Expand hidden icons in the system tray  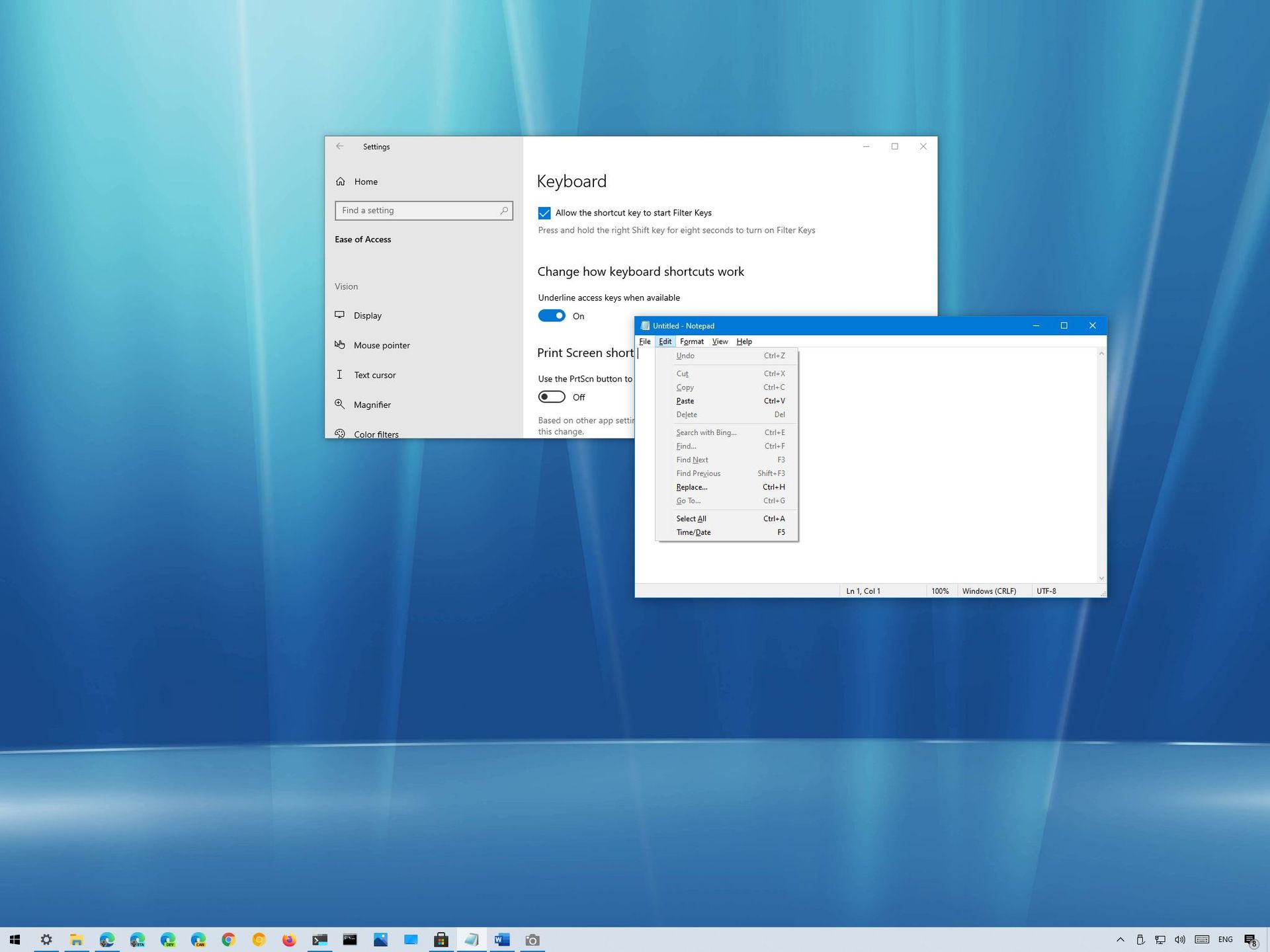1121,939
